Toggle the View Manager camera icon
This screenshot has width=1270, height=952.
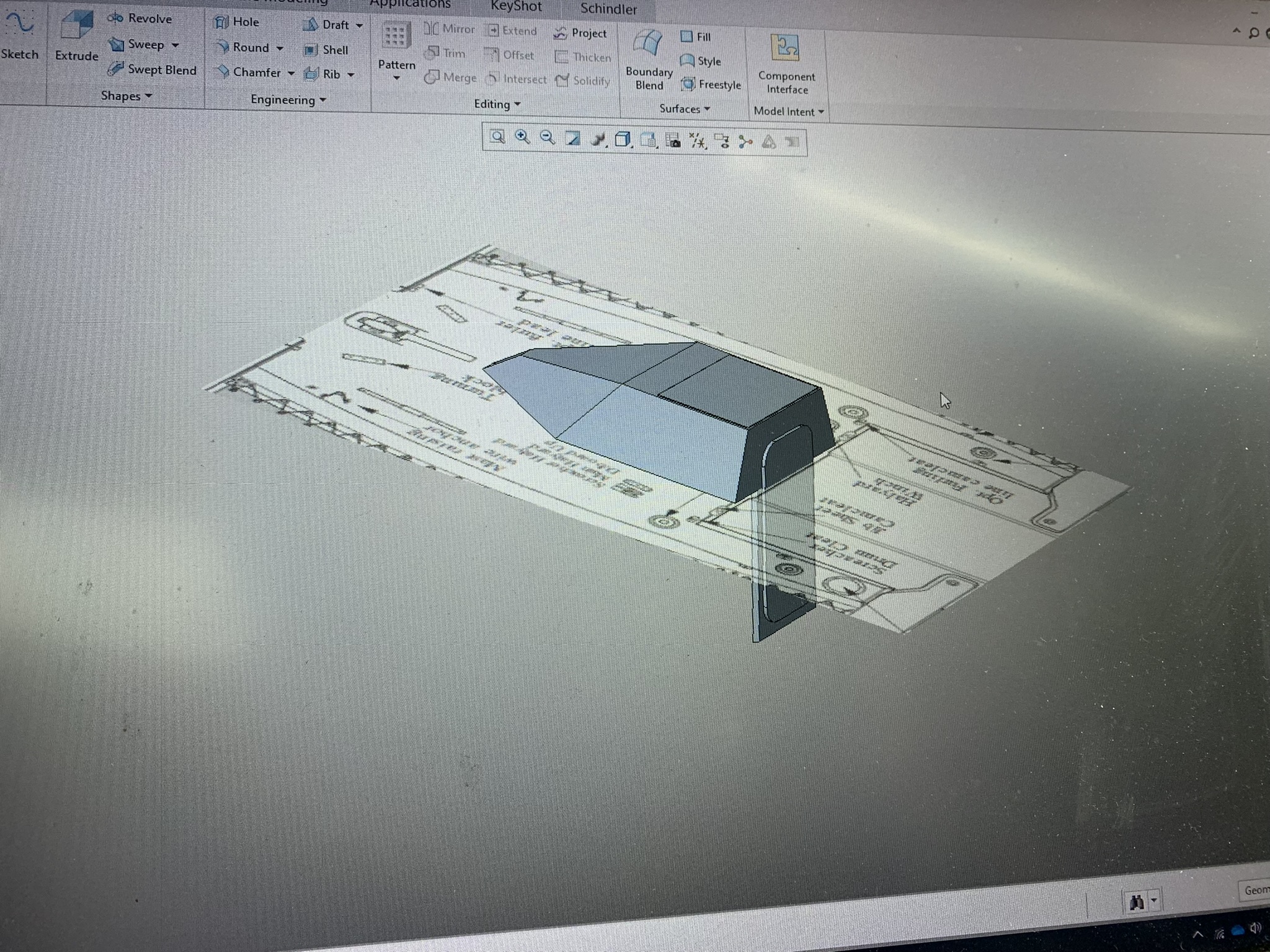coord(673,141)
